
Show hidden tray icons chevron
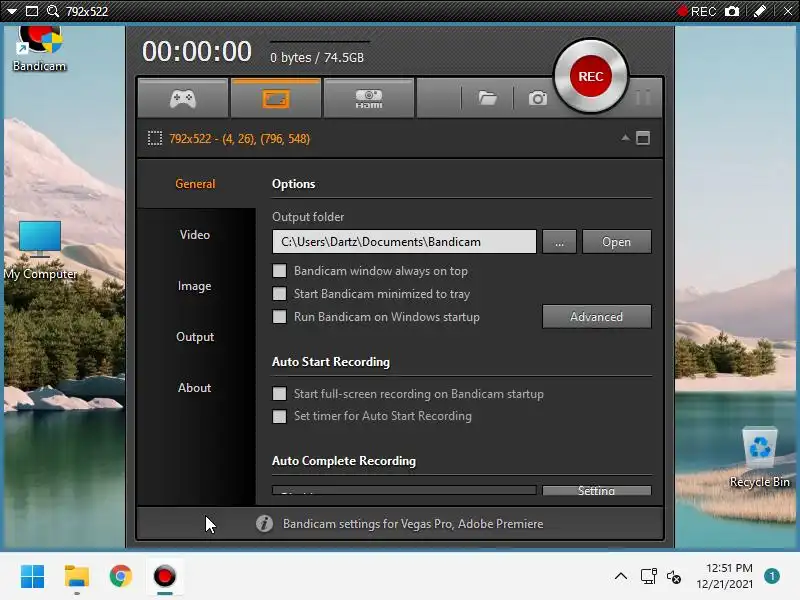pyautogui.click(x=621, y=577)
